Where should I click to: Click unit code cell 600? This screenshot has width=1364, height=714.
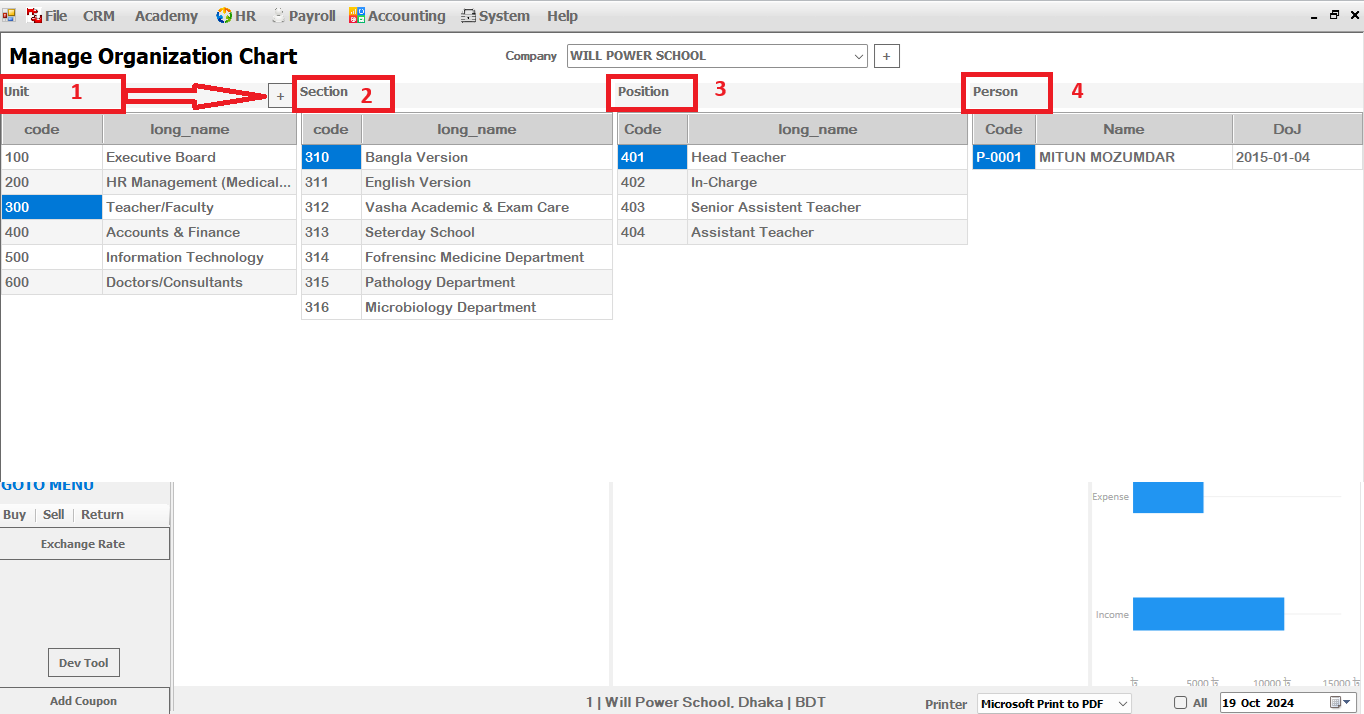[52, 282]
